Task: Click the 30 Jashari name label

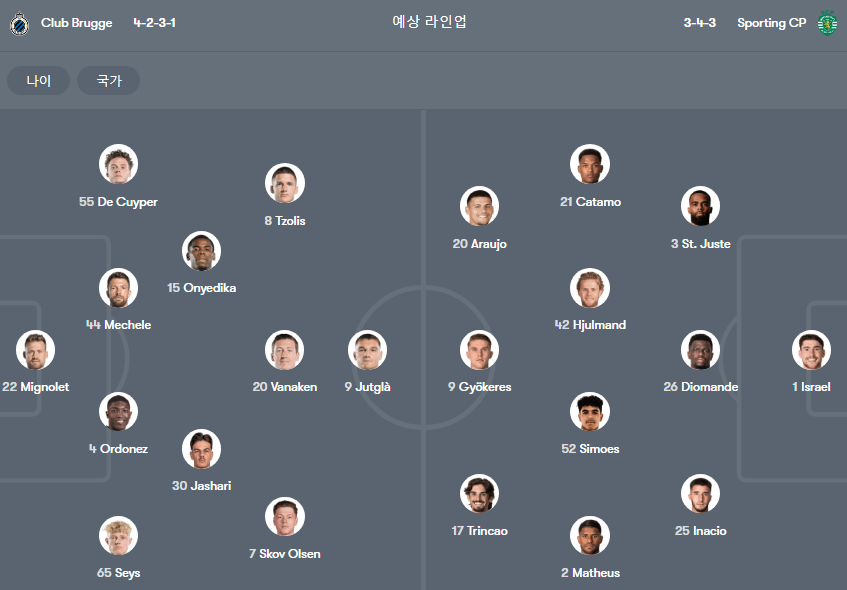Action: point(201,486)
